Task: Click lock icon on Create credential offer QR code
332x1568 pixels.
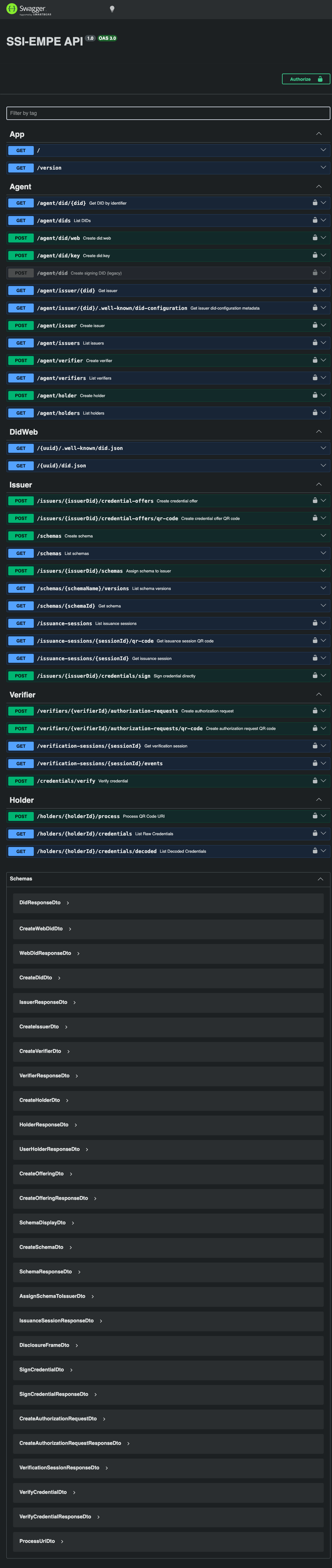Action: coord(315,518)
